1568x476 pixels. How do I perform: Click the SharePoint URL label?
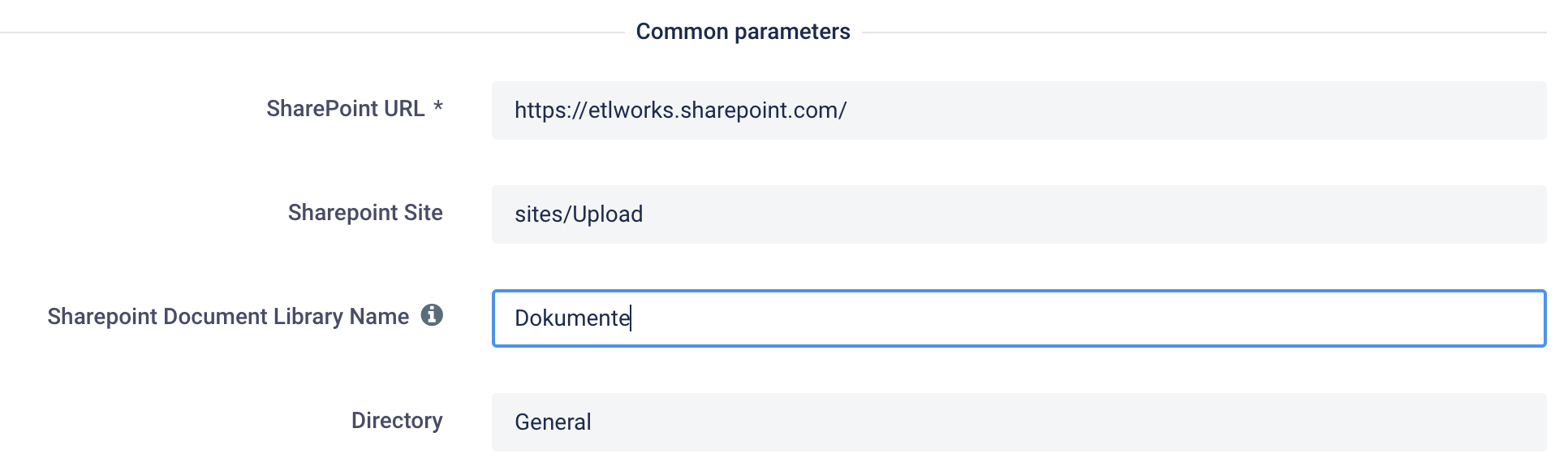346,109
